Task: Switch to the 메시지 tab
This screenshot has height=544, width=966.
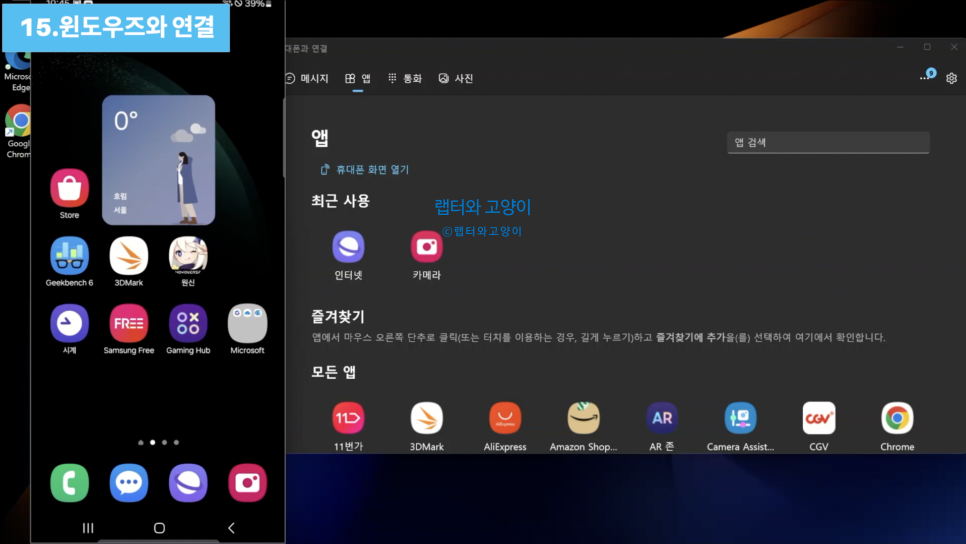Action: (307, 78)
